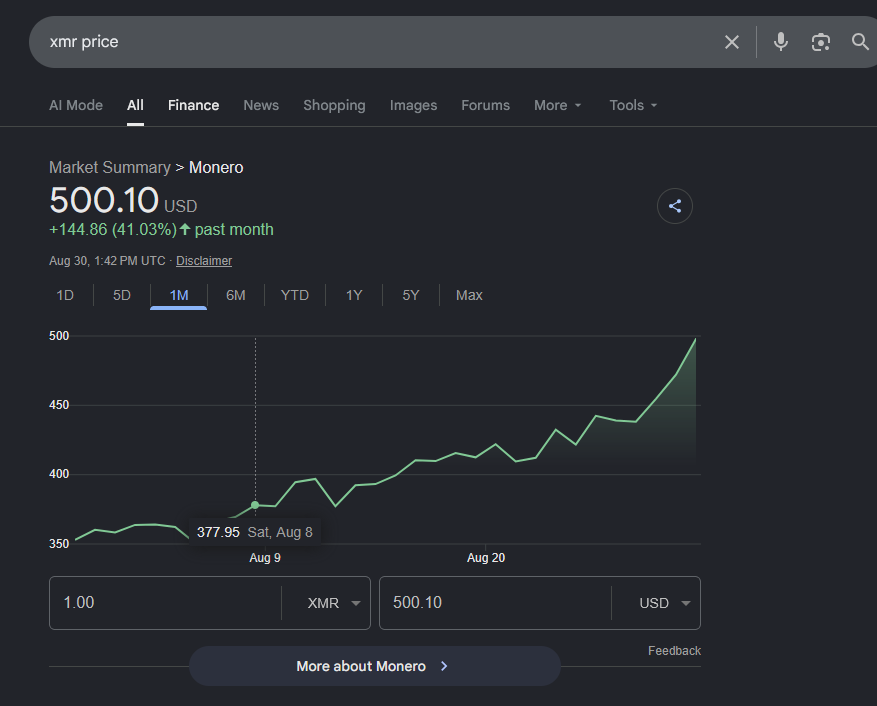The height and width of the screenshot is (706, 877).
Task: Open the Disclaimer link
Action: pyautogui.click(x=204, y=261)
